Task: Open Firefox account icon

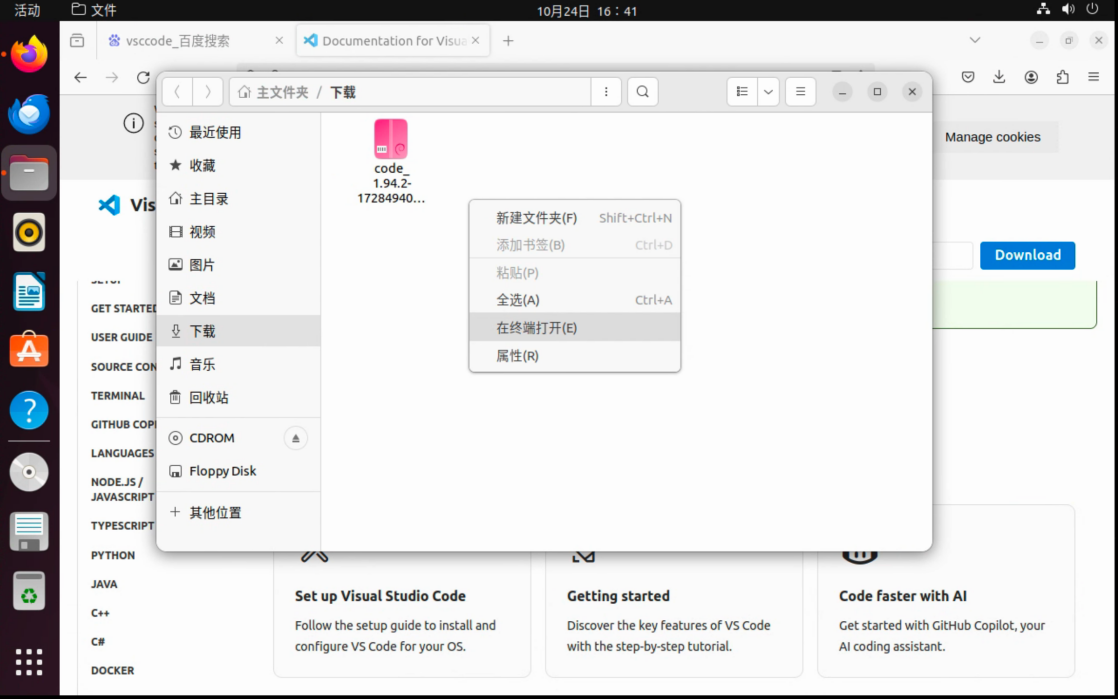Action: point(1031,77)
